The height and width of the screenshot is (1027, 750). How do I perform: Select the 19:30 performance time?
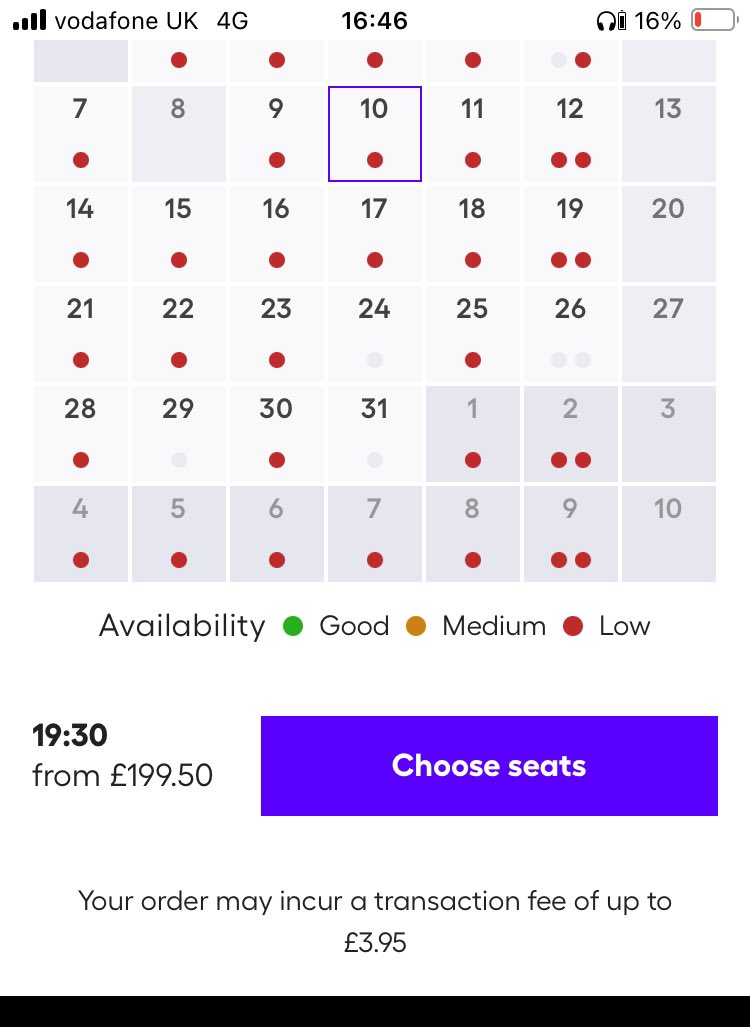[70, 735]
